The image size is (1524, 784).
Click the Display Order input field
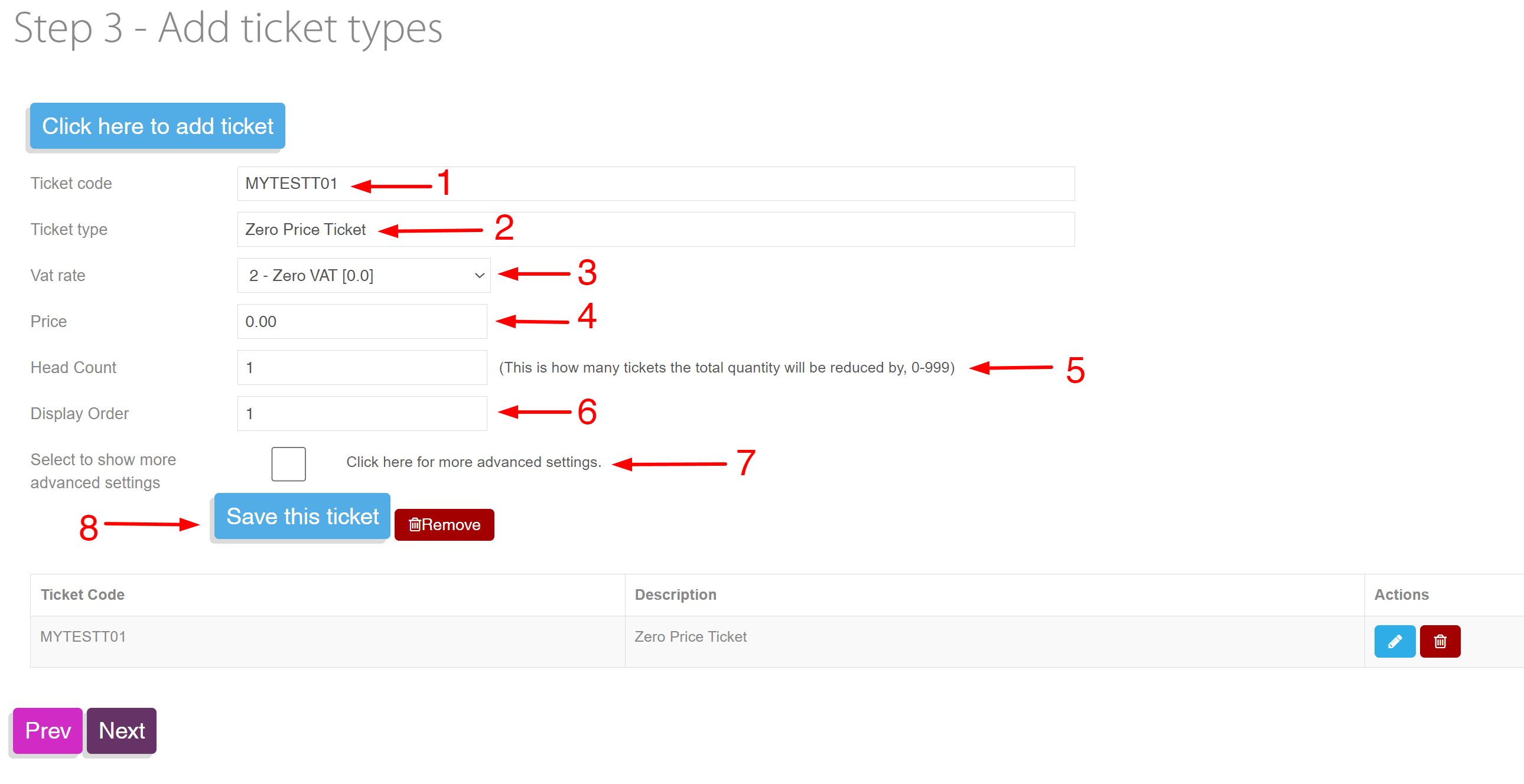click(362, 413)
